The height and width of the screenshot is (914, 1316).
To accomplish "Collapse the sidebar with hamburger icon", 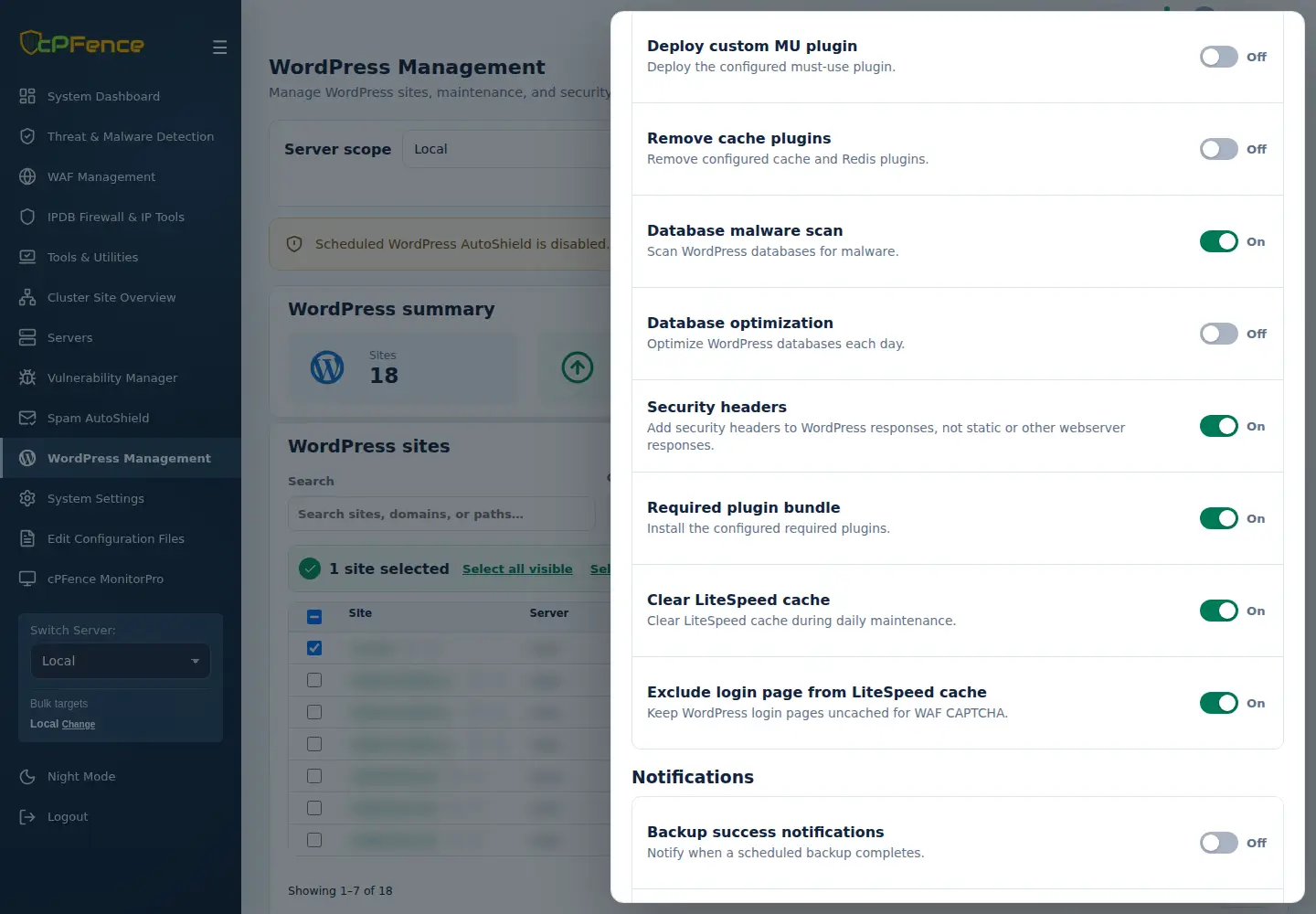I will [219, 47].
